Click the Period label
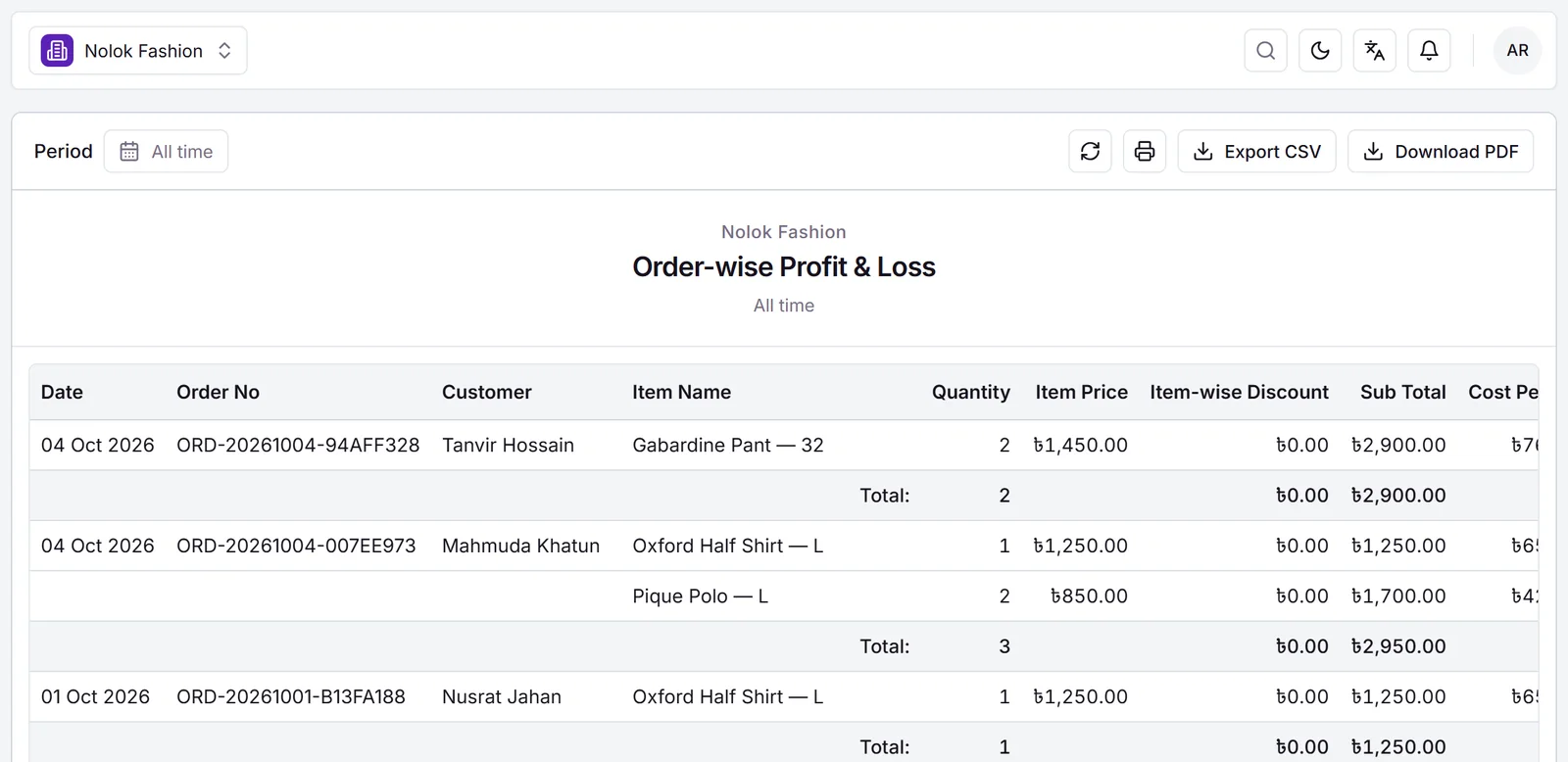The image size is (1568, 762). click(64, 152)
